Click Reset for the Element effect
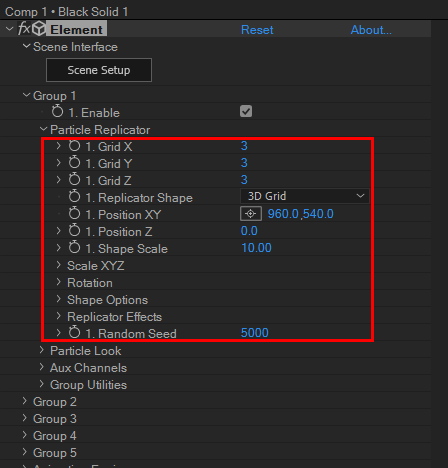 pos(257,30)
